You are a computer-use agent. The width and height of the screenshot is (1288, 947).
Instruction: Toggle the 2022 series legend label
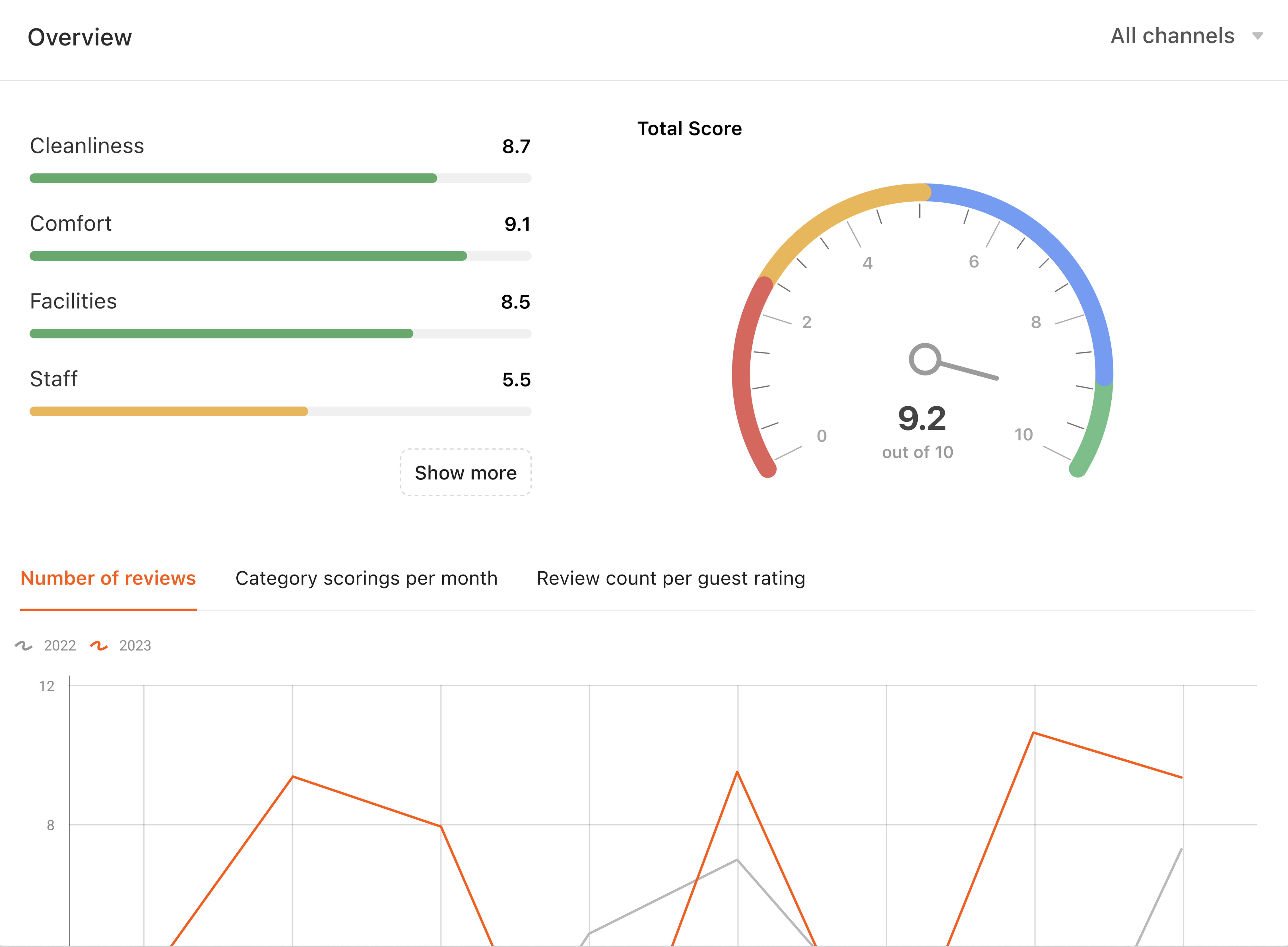point(59,645)
